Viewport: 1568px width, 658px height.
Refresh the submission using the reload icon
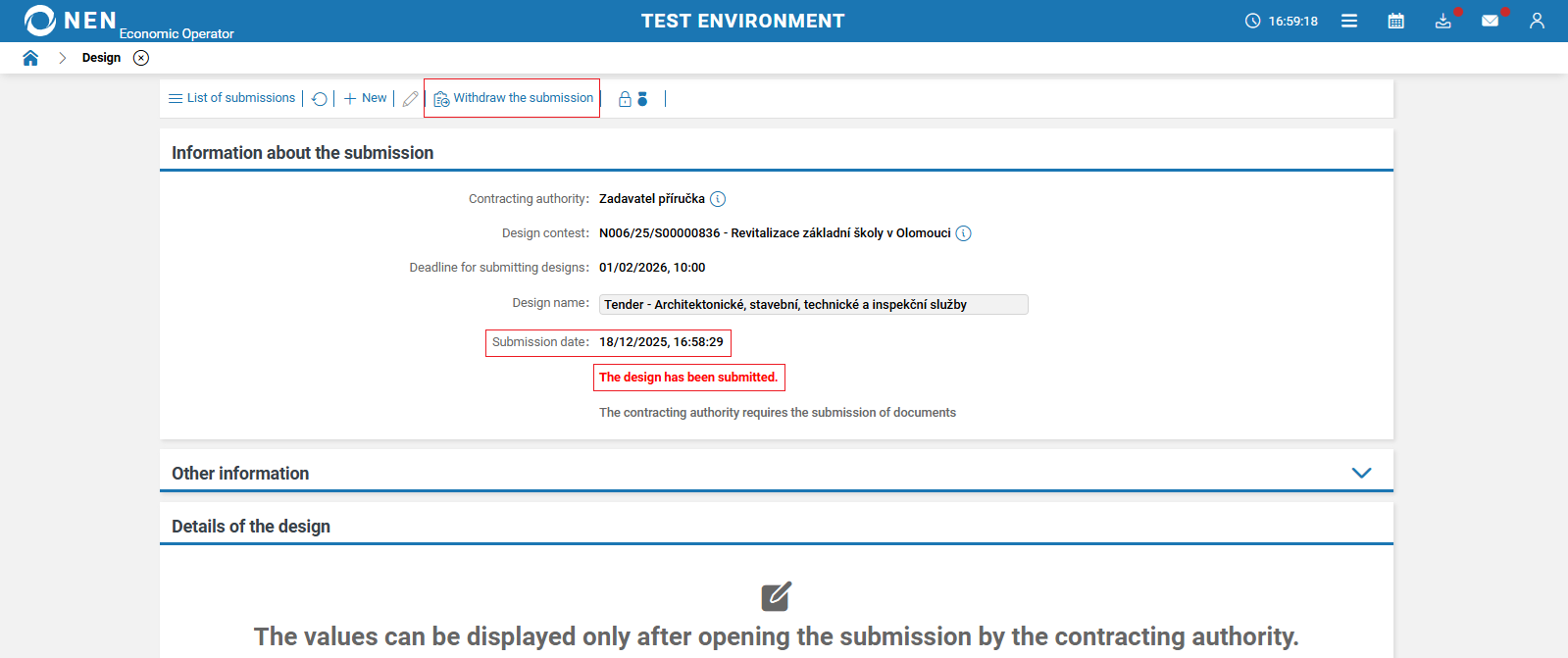click(x=320, y=98)
